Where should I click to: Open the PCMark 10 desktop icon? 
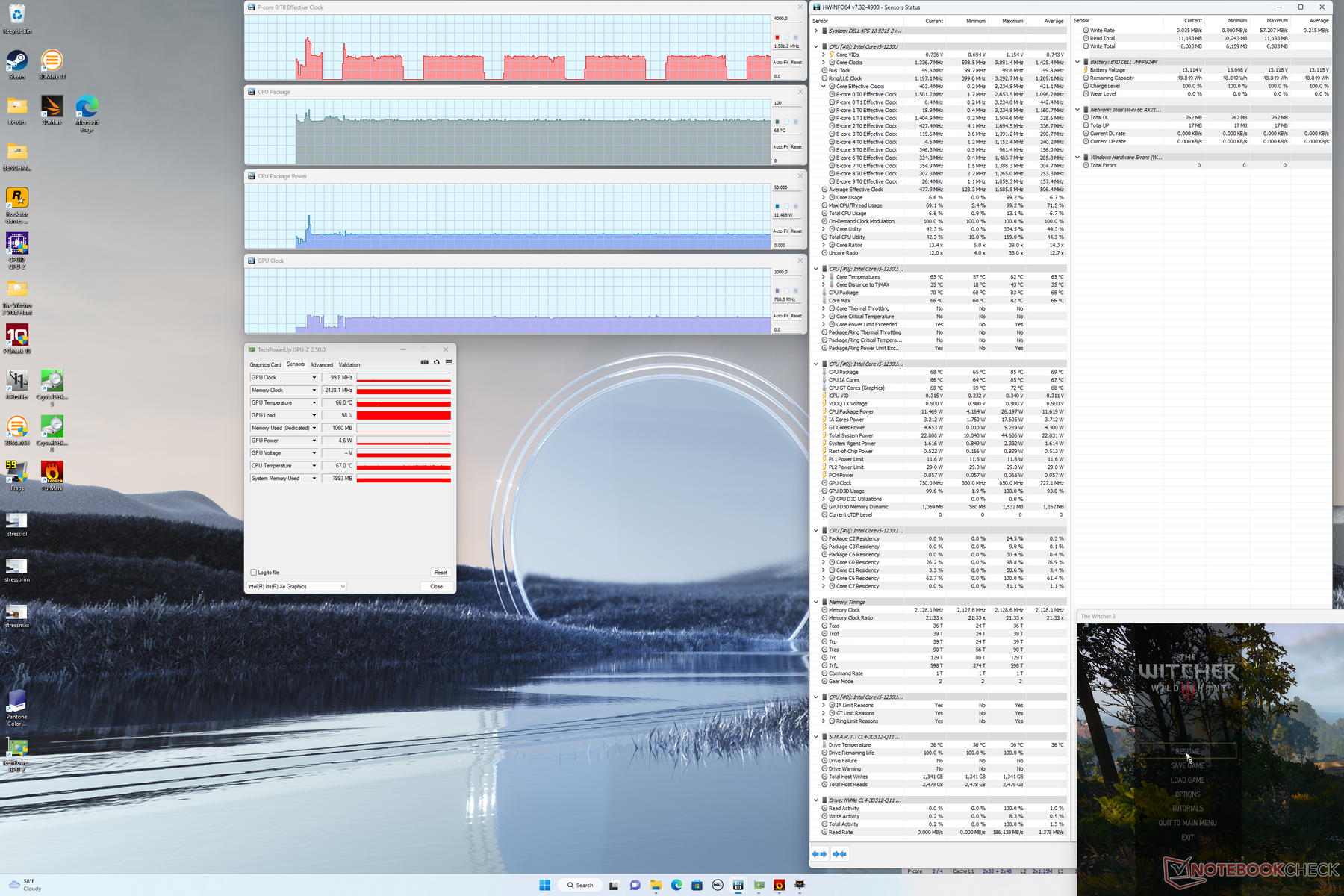[x=17, y=338]
